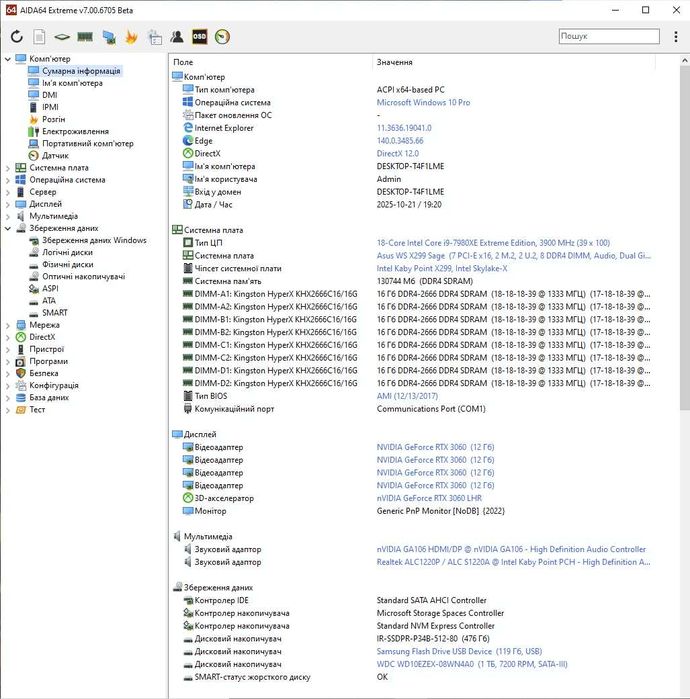
Task: Select the Безпека tree item
Action: coord(44,373)
